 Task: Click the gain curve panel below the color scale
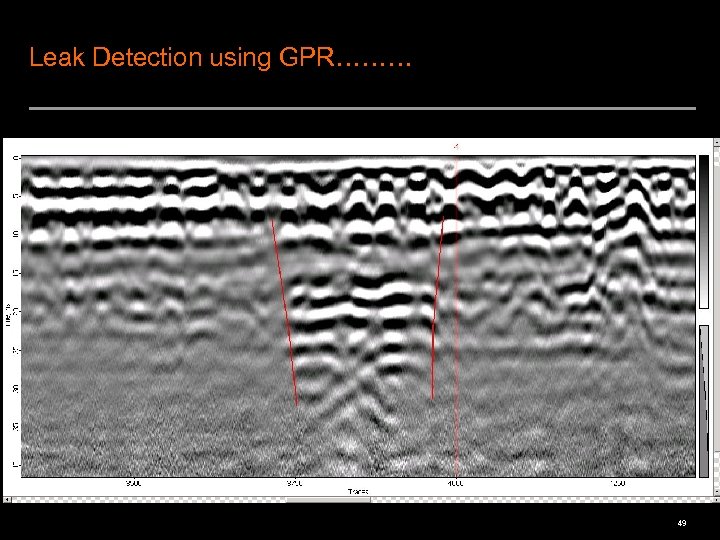(x=703, y=401)
